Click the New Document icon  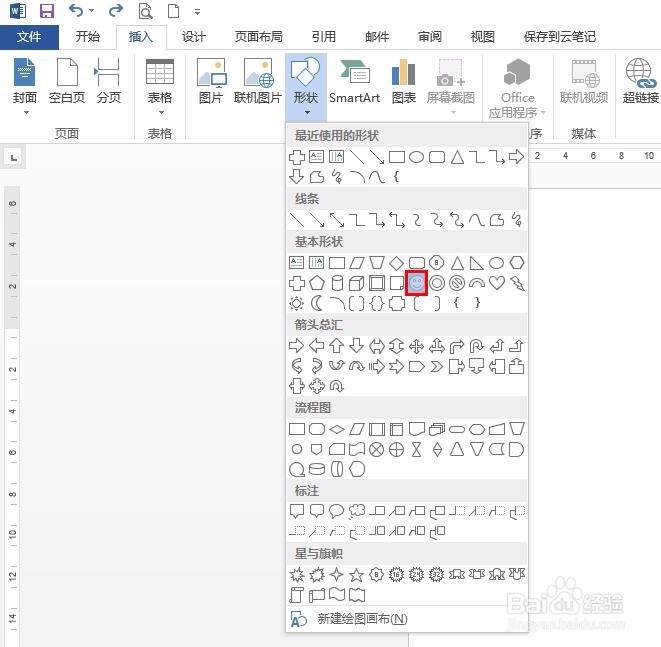tap(173, 11)
